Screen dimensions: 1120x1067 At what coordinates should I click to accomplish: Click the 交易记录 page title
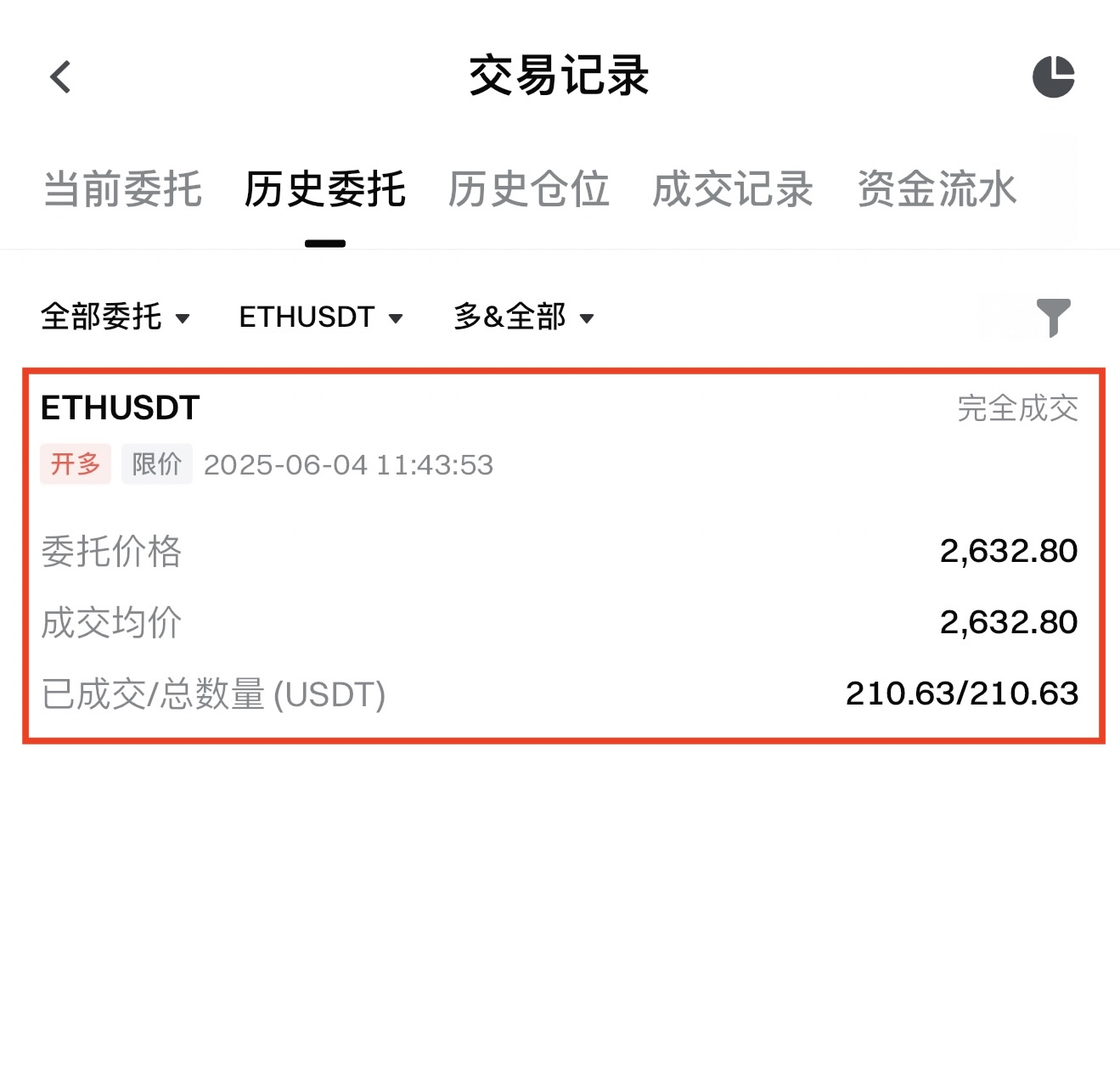tap(559, 76)
